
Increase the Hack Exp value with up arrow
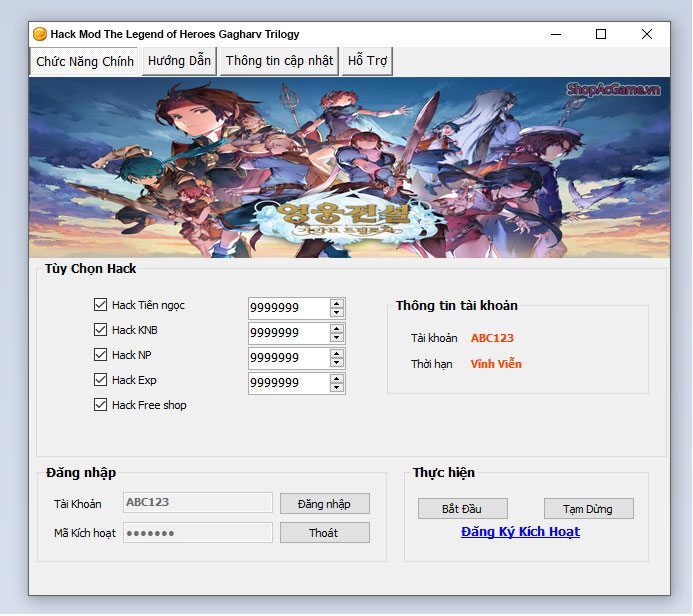click(x=337, y=379)
